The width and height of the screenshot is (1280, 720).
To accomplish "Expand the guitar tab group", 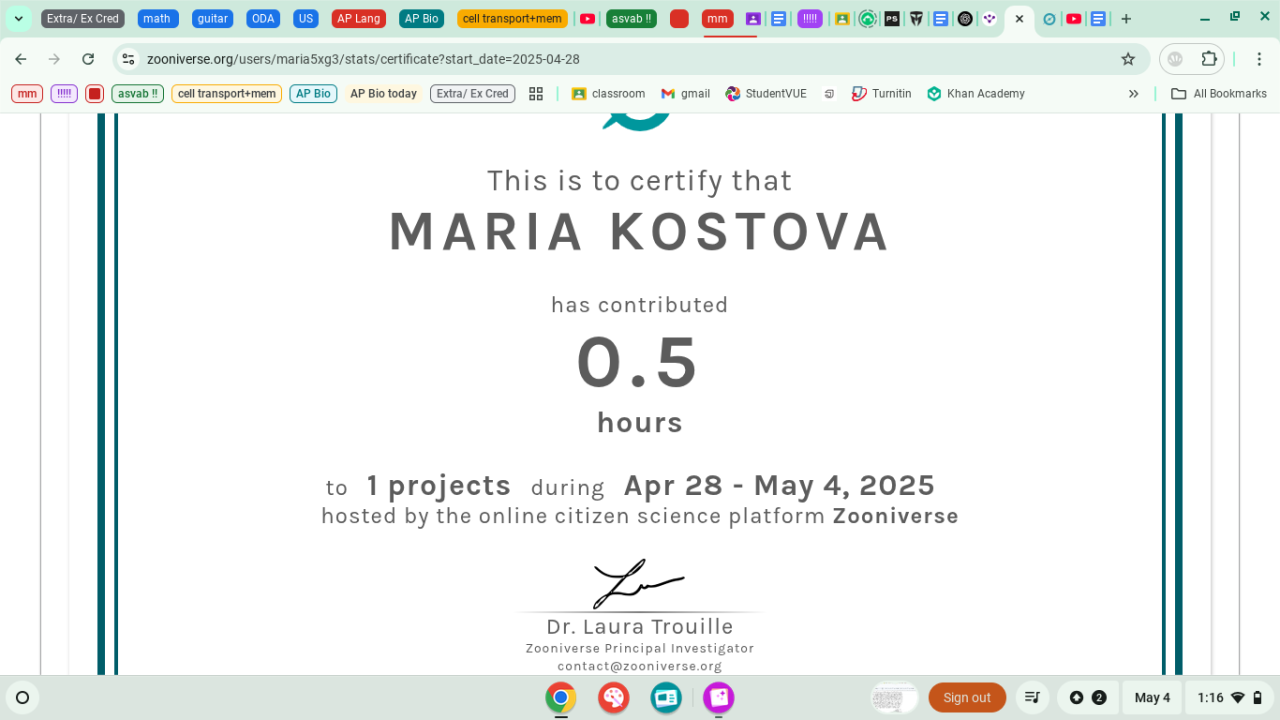I will coord(213,19).
